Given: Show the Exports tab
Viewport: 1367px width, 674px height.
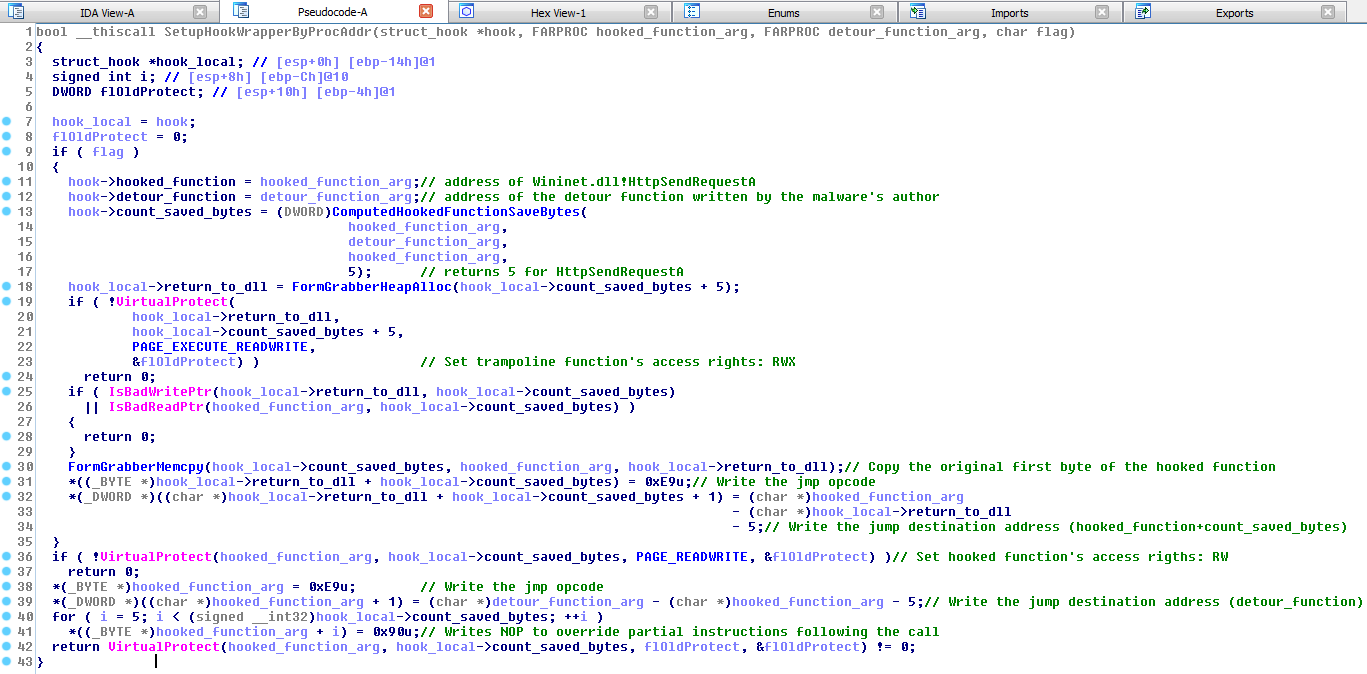Looking at the screenshot, I should [x=1234, y=13].
